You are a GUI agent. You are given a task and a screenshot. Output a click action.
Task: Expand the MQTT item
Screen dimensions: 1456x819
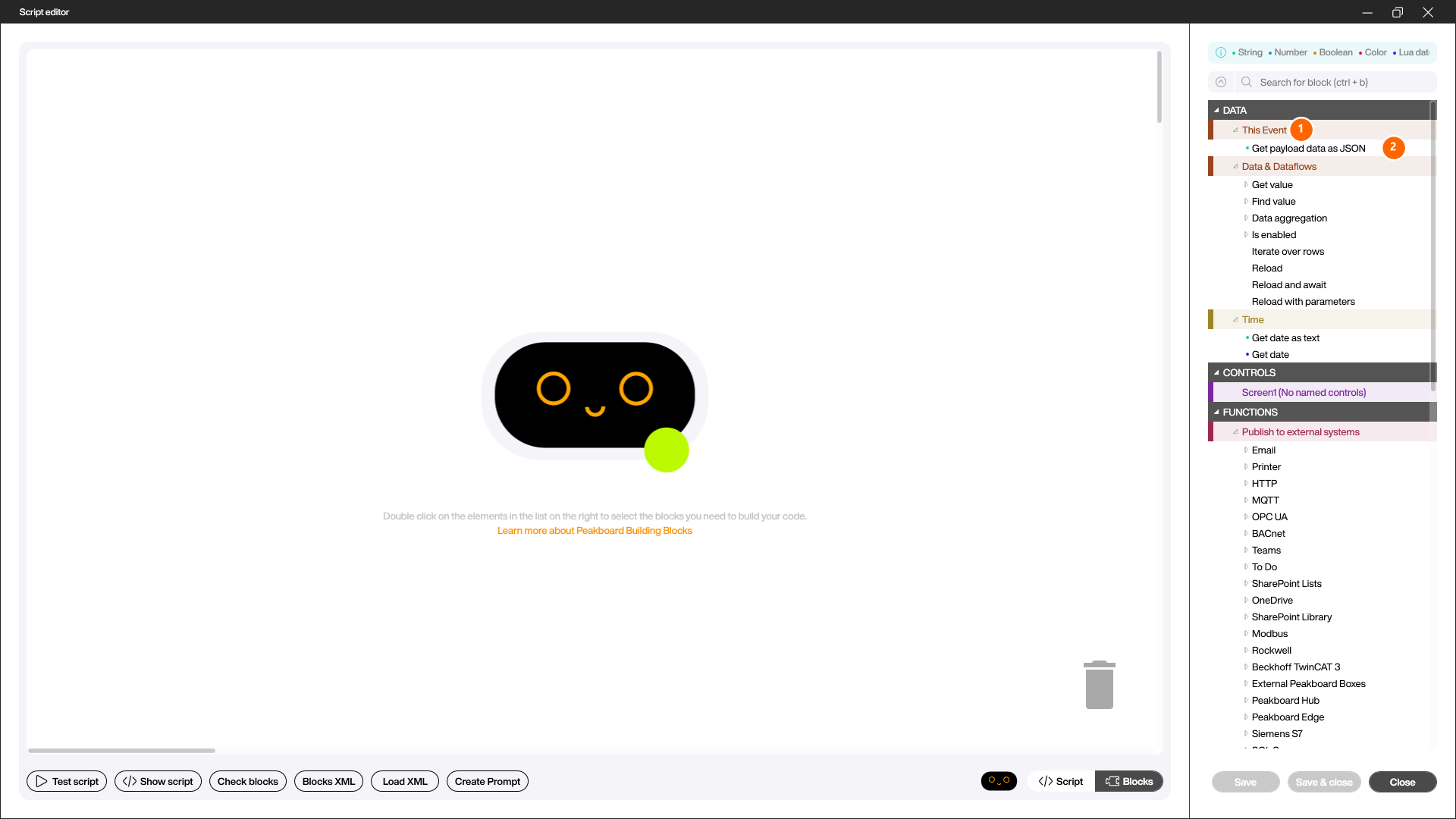coord(1246,500)
